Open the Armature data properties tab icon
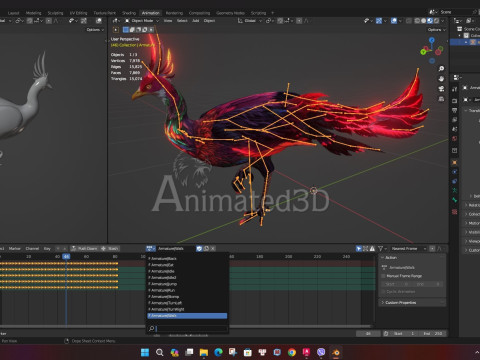This screenshot has width=480, height=360. coord(455,190)
